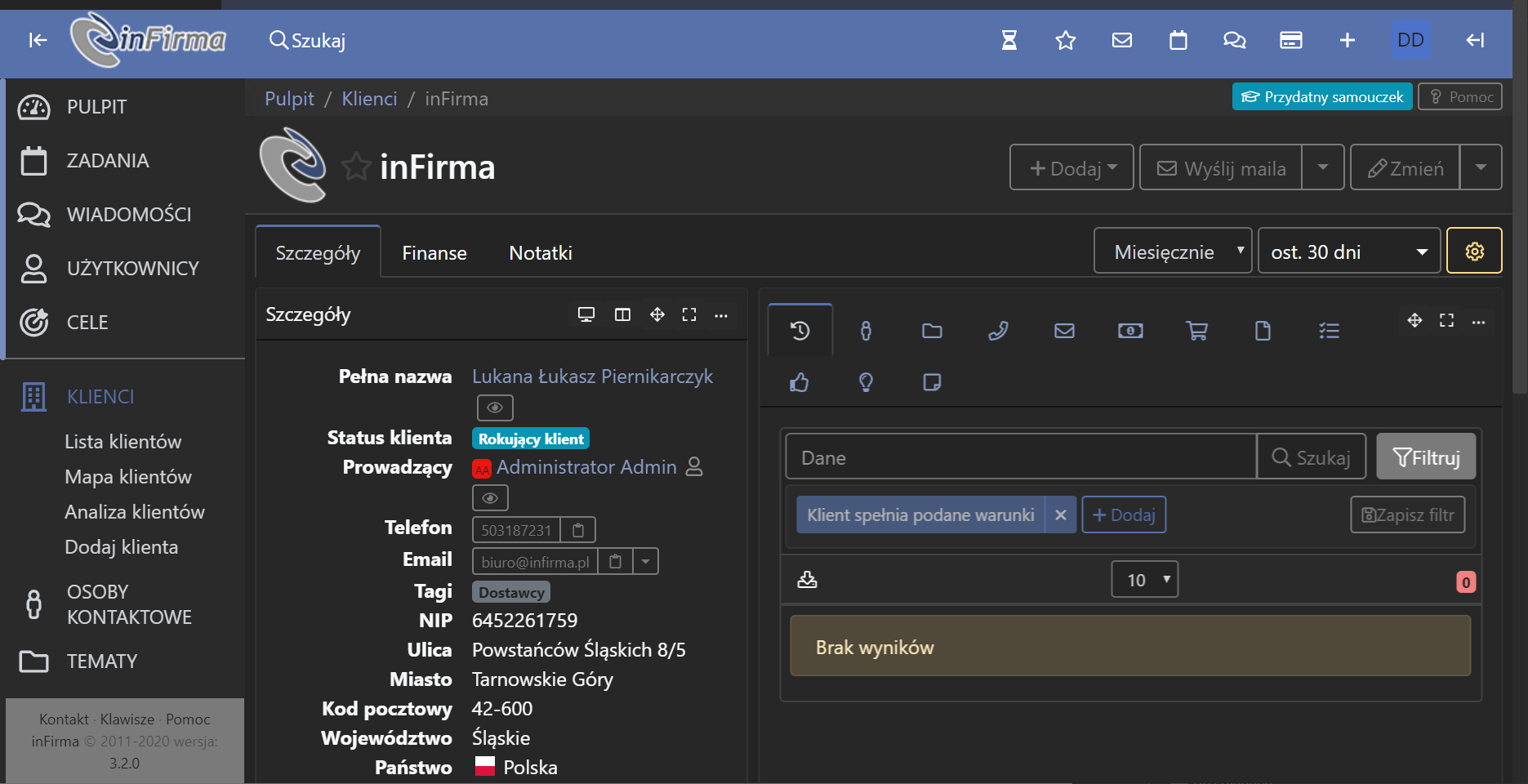The image size is (1528, 784).
Task: Expand the activity panel to fullscreen
Action: point(1446,320)
